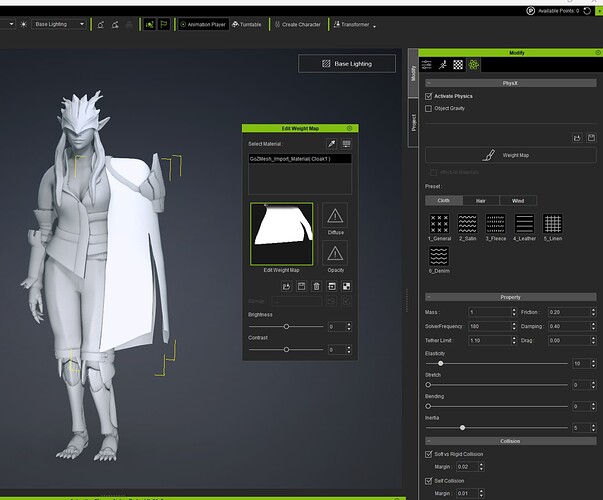Click the SolverFrequency stepper arrows
The image size is (603, 500).
514,326
